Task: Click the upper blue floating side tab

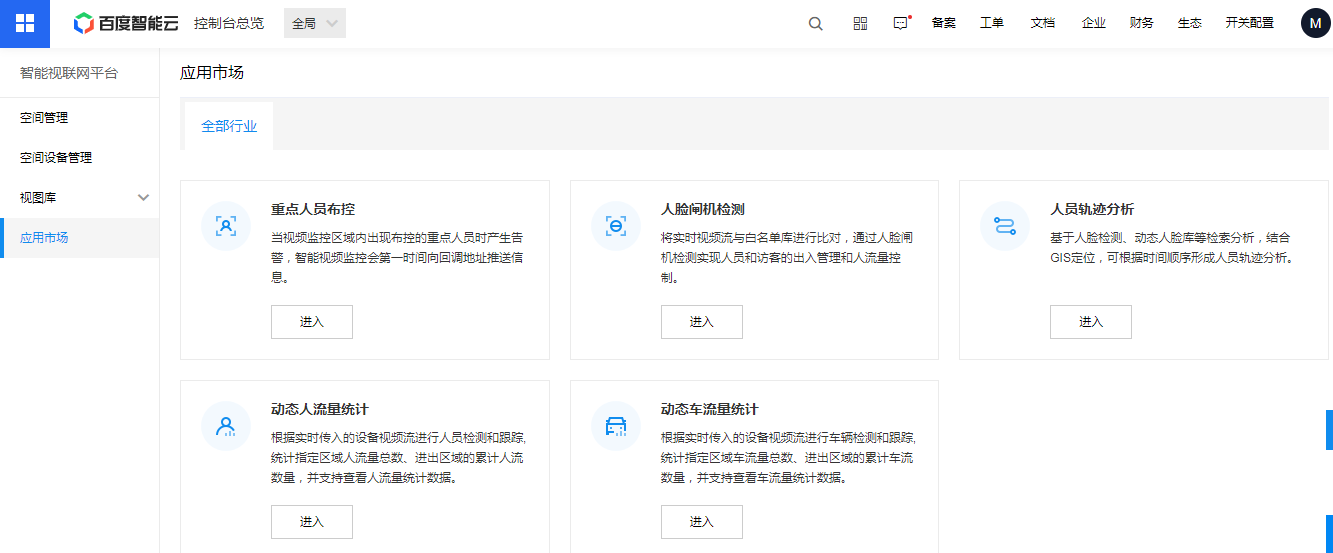Action: [1329, 429]
